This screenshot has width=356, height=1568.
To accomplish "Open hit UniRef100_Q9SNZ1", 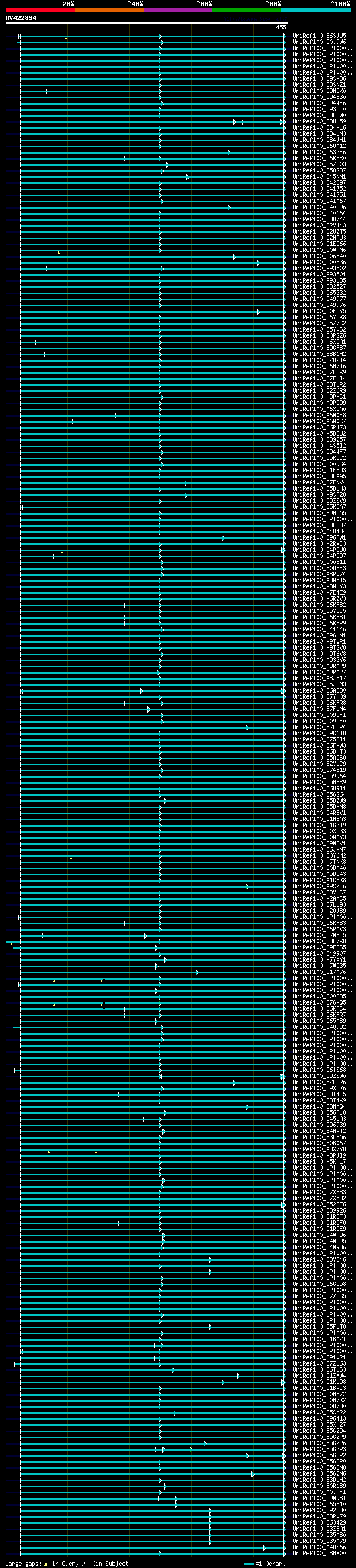I will [x=319, y=85].
